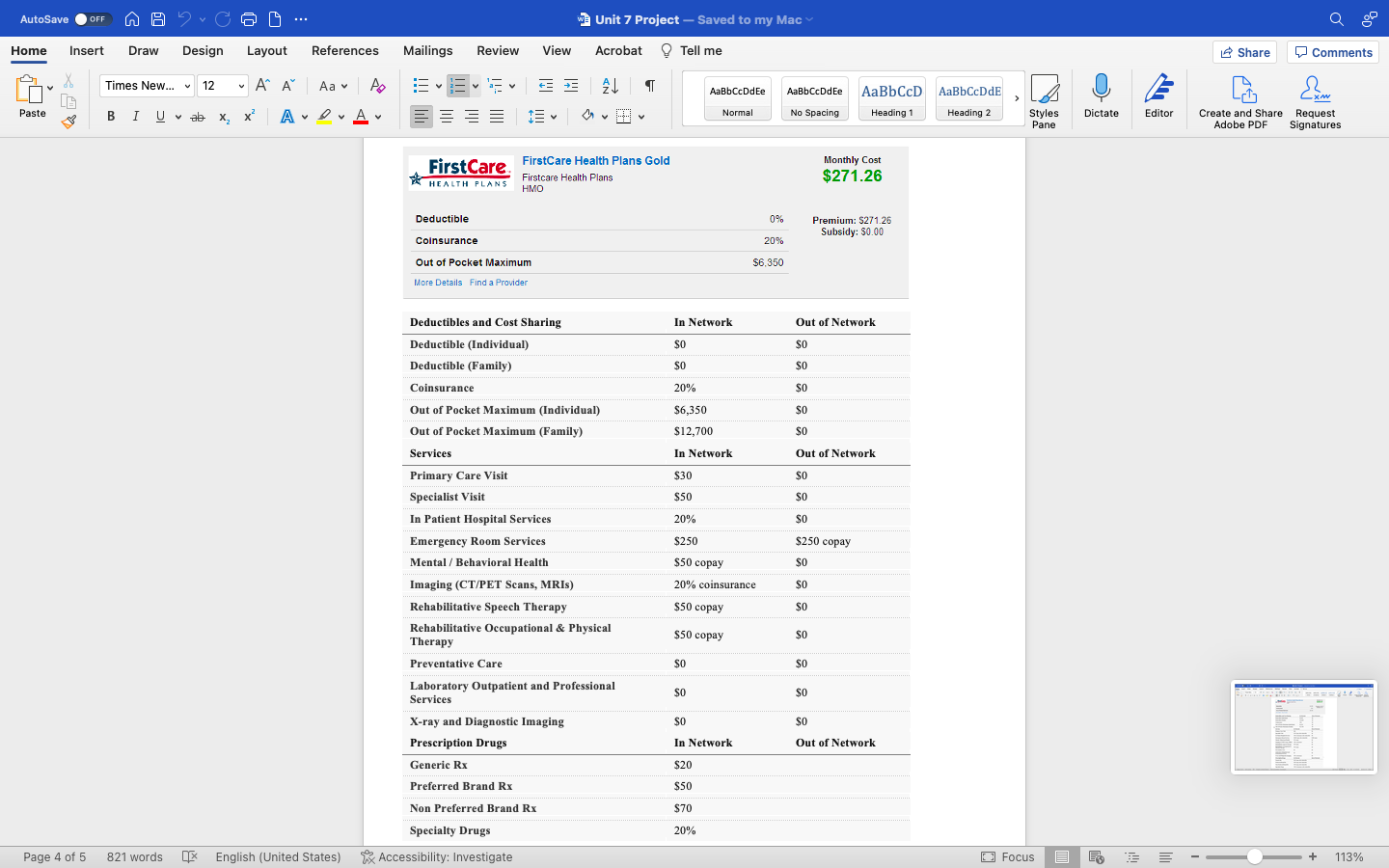This screenshot has height=868, width=1389.
Task: Click the Share button
Action: point(1245,52)
